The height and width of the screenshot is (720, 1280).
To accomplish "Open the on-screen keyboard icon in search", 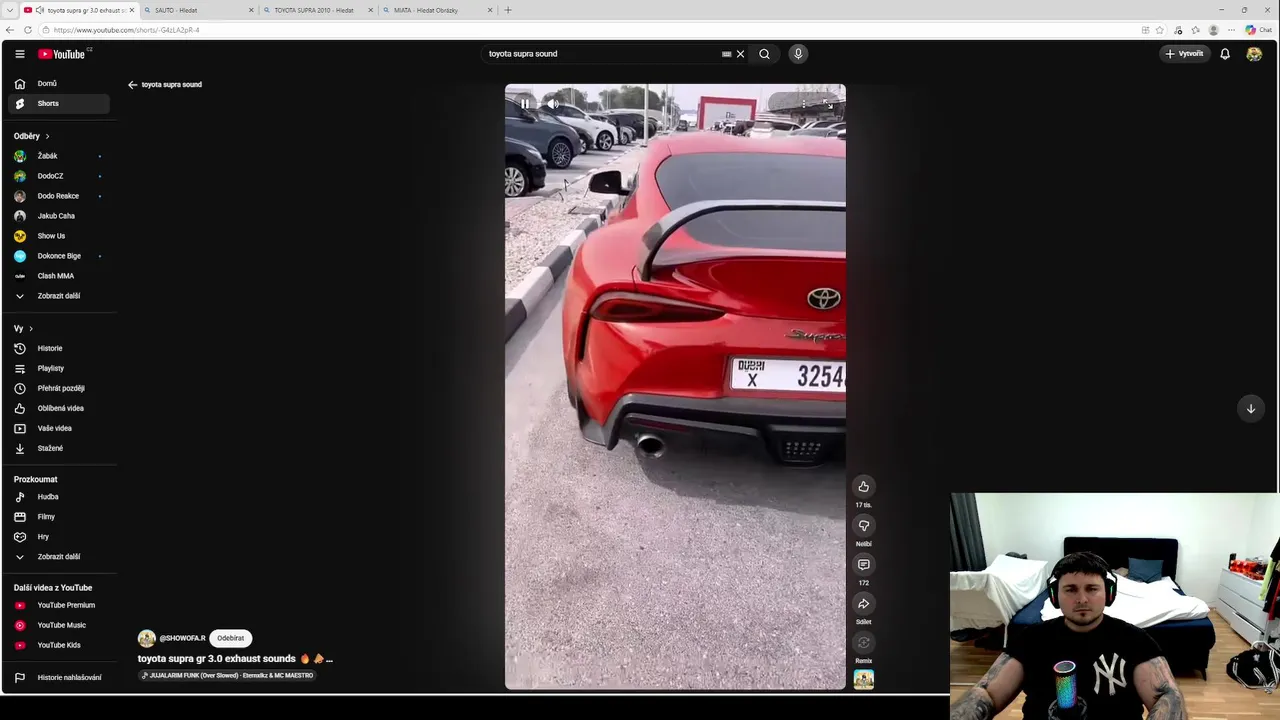I will coord(726,54).
